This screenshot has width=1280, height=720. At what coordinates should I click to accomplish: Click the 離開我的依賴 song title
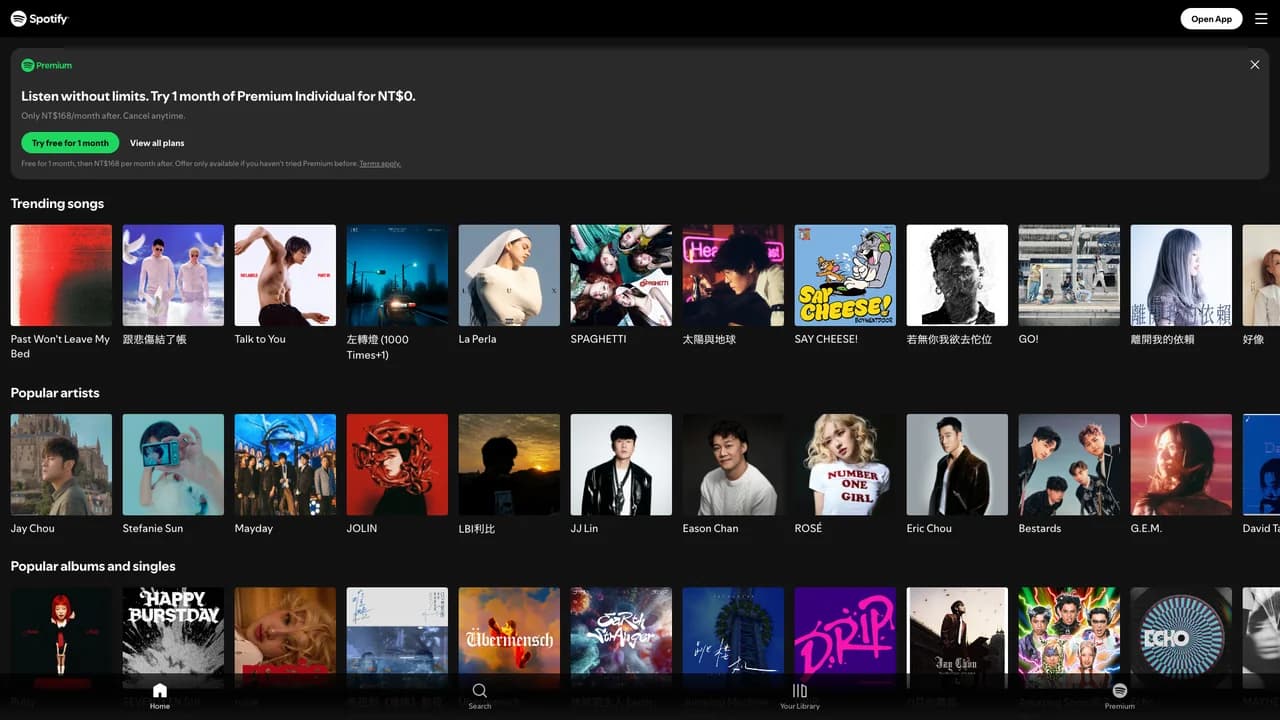[1162, 340]
